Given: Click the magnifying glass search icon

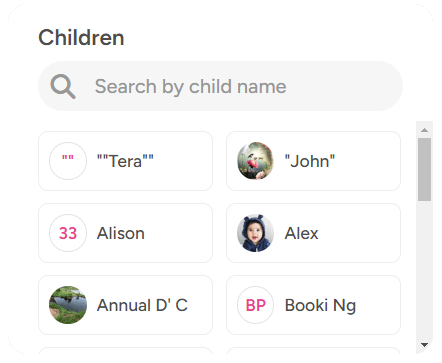Looking at the screenshot, I should 63,86.
